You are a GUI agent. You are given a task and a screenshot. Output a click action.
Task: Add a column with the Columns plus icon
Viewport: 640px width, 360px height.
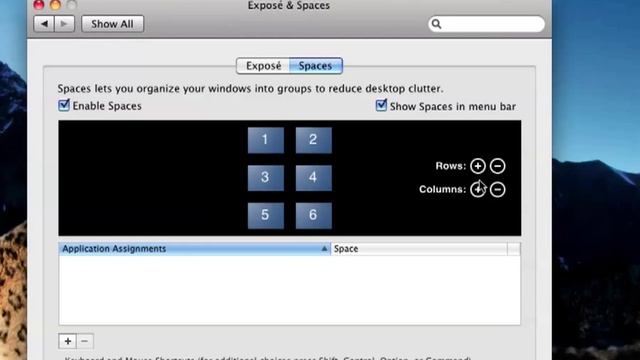coord(478,189)
